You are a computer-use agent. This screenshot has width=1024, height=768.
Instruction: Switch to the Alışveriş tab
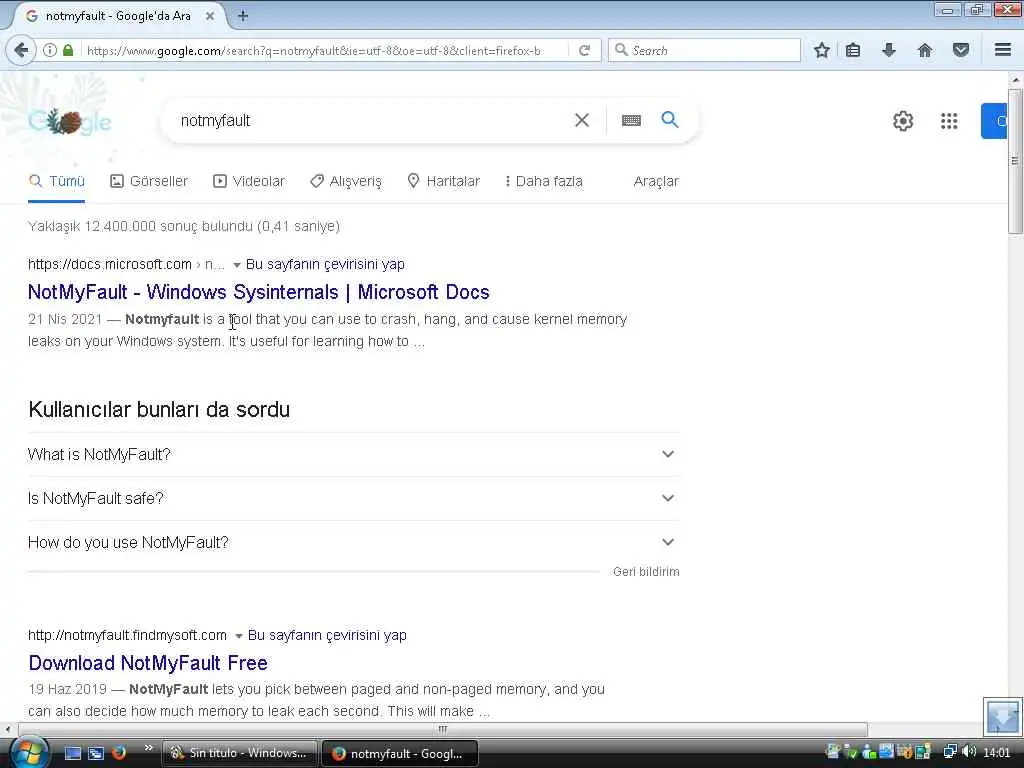coord(345,181)
